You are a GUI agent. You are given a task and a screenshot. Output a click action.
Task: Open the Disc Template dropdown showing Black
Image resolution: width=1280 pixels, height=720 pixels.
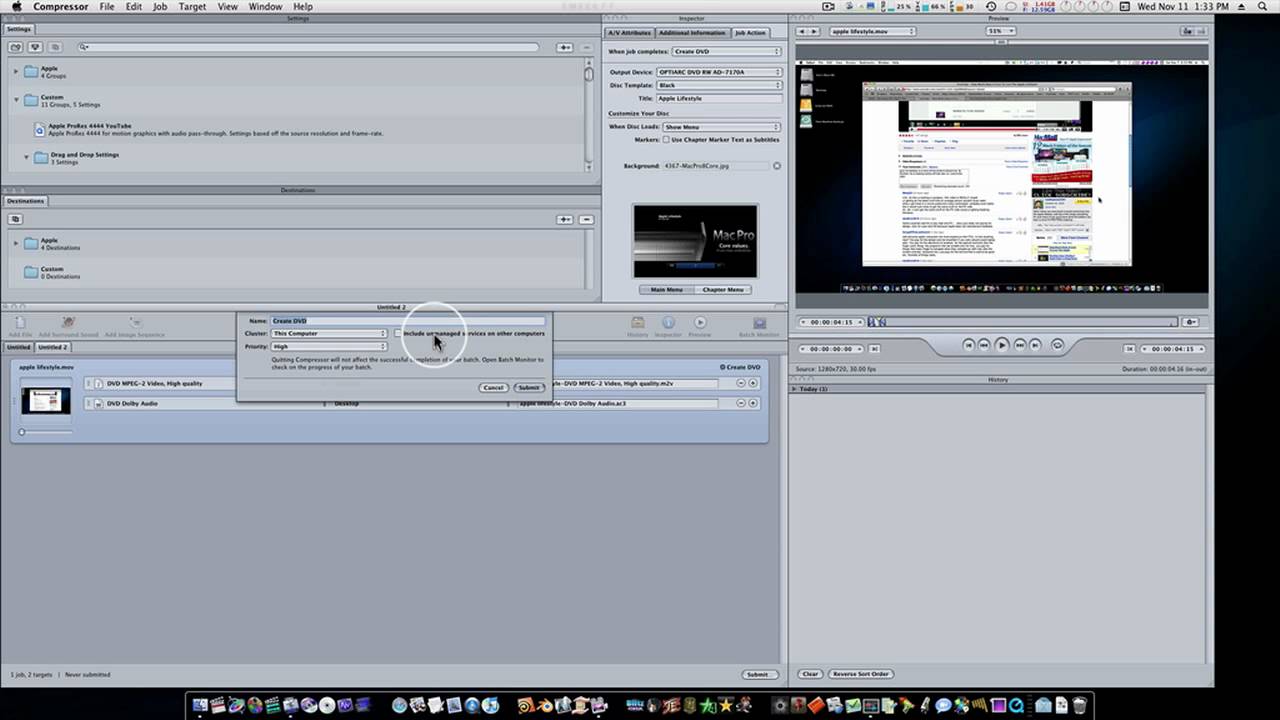(x=719, y=85)
